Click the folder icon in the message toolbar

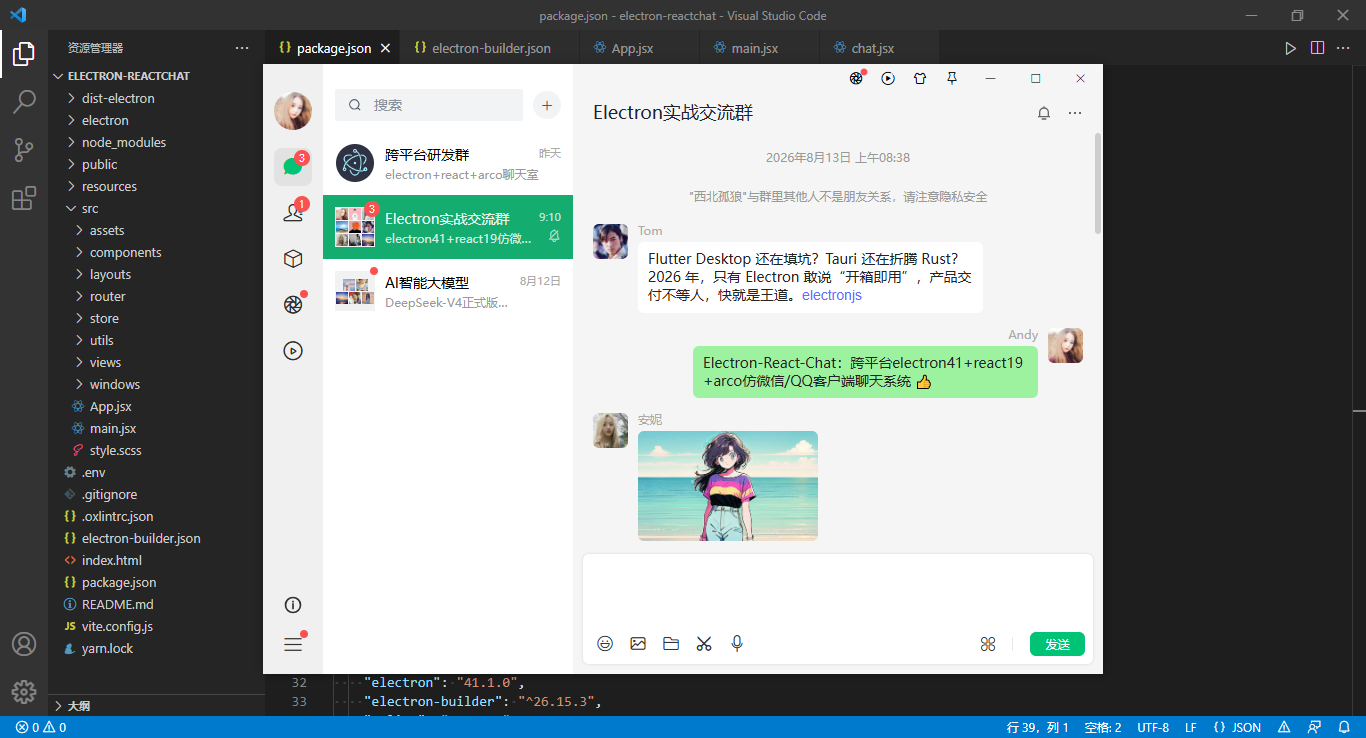pyautogui.click(x=671, y=644)
